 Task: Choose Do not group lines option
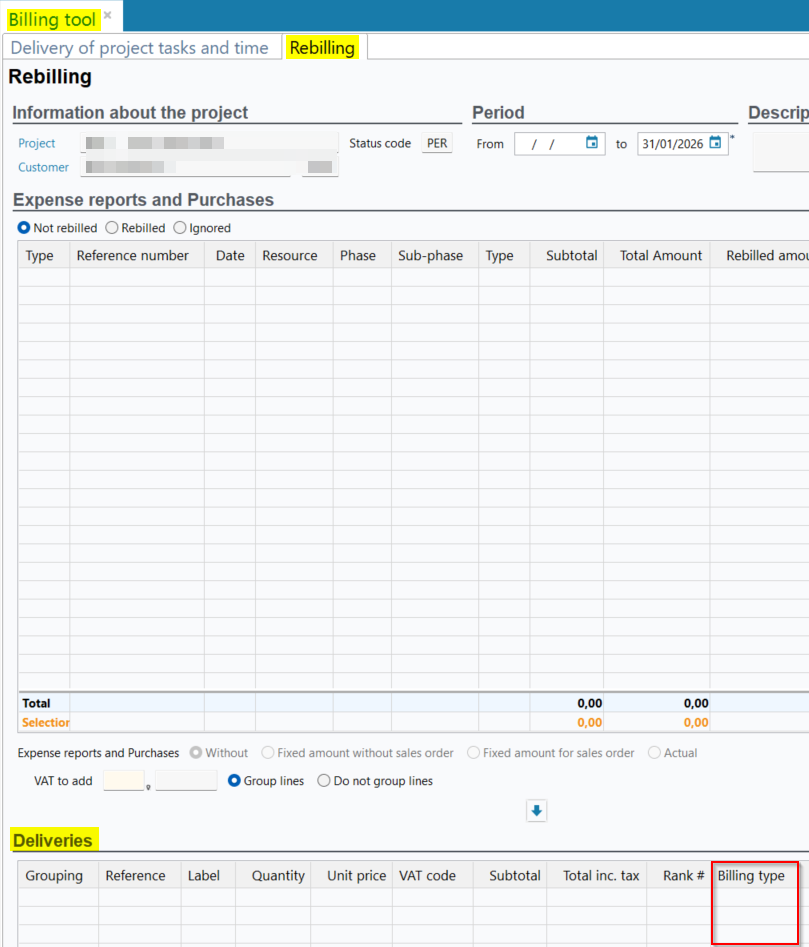(x=324, y=781)
